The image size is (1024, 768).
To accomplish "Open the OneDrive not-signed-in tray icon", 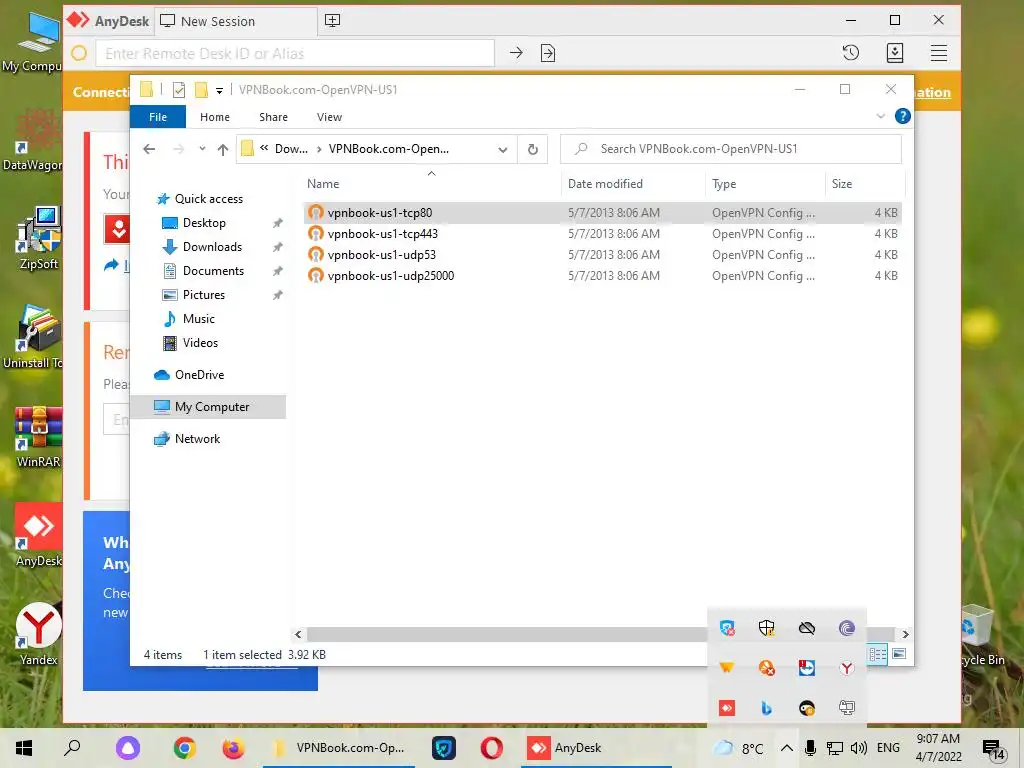I will (807, 628).
